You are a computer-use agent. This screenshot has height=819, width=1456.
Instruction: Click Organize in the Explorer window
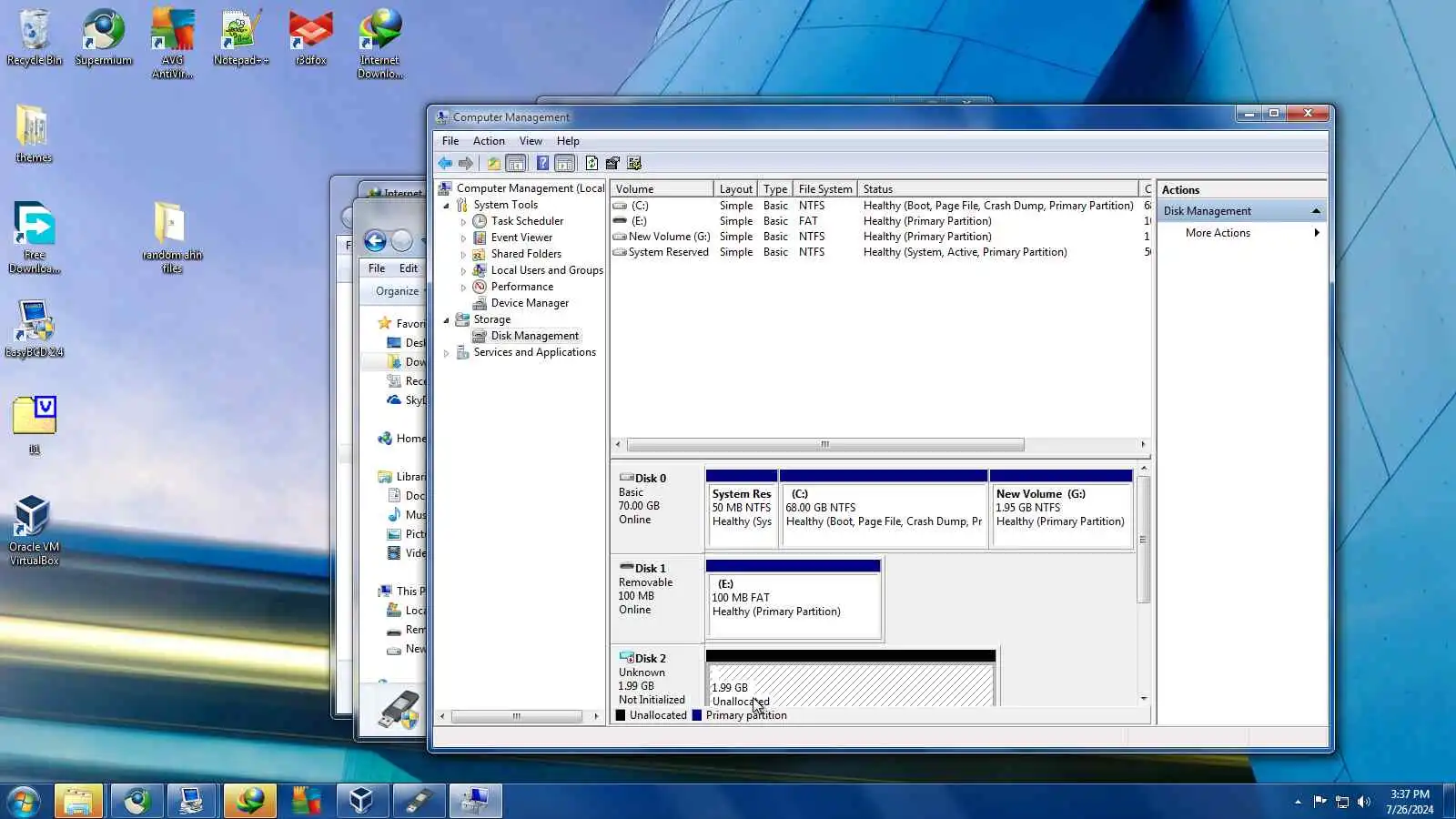pos(398,291)
